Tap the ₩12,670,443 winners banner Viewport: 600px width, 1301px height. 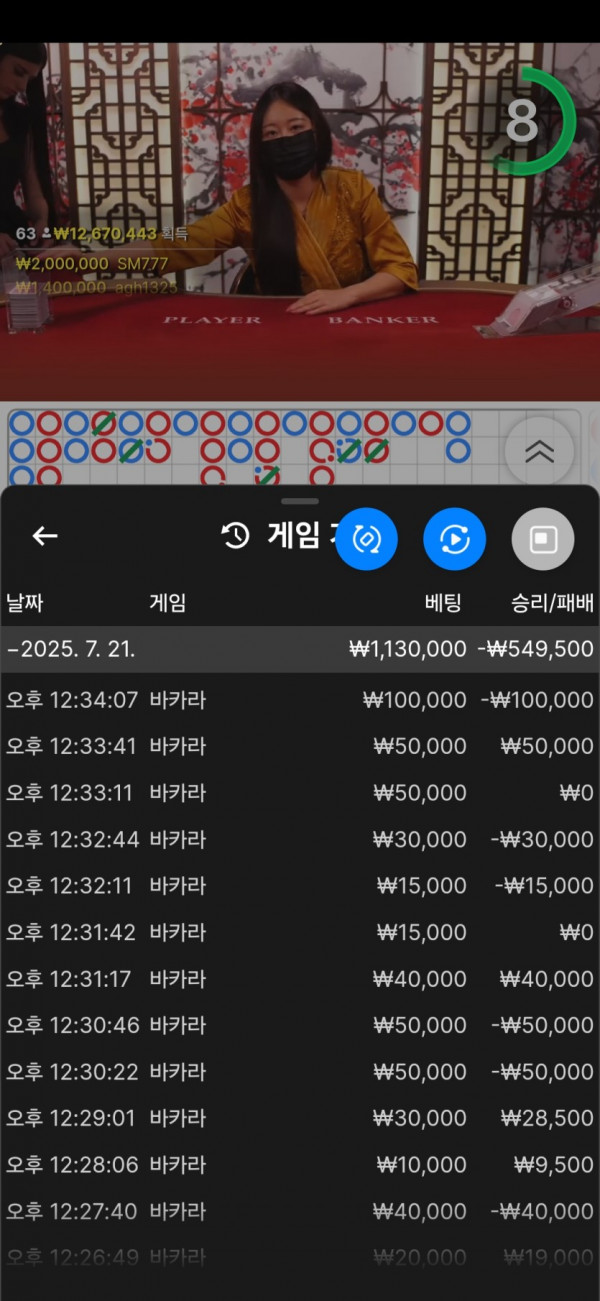[x=102, y=234]
